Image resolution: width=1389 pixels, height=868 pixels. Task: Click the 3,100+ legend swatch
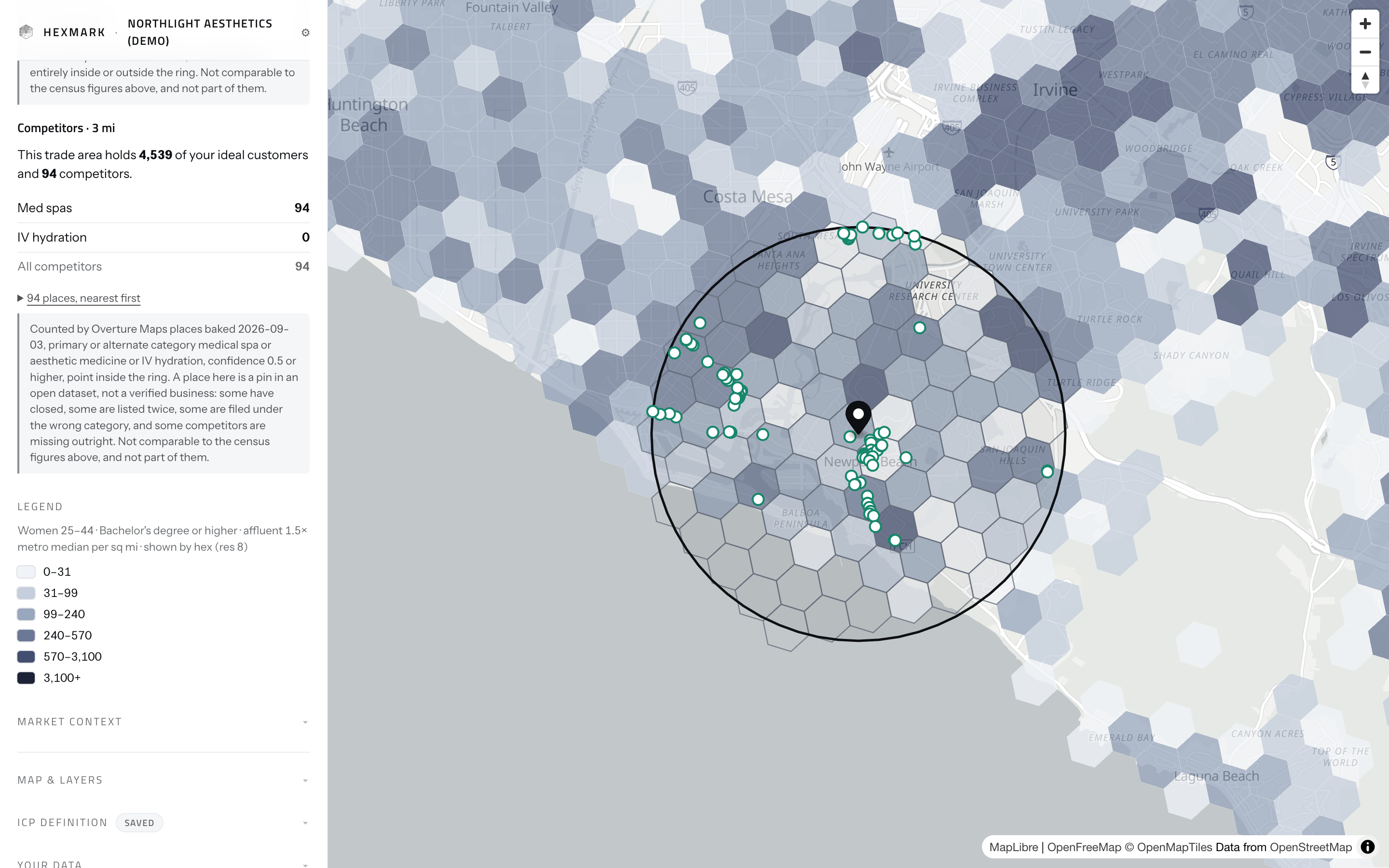(x=27, y=678)
